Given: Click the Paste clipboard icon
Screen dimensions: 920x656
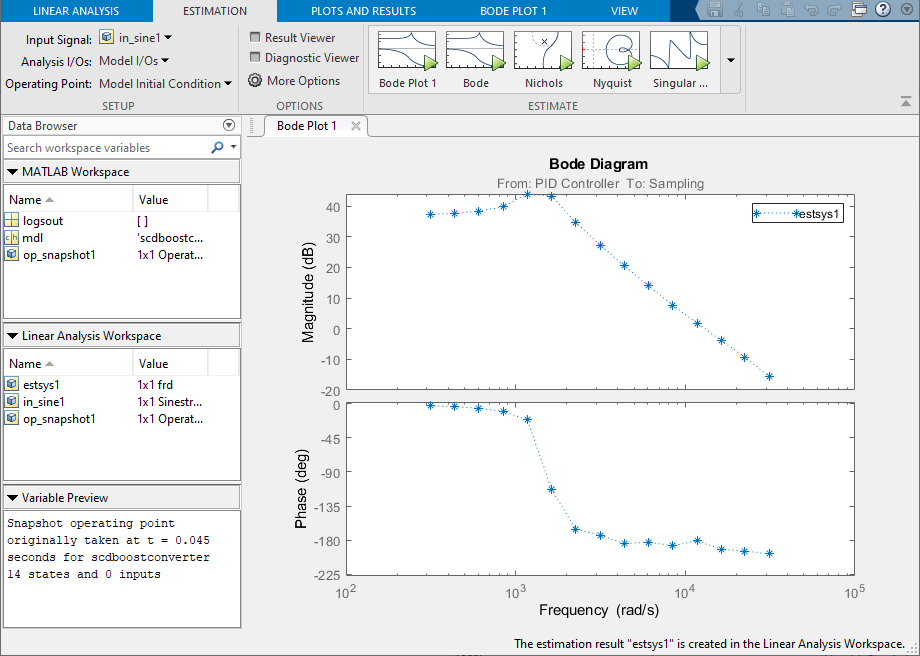Looking at the screenshot, I should click(787, 9).
